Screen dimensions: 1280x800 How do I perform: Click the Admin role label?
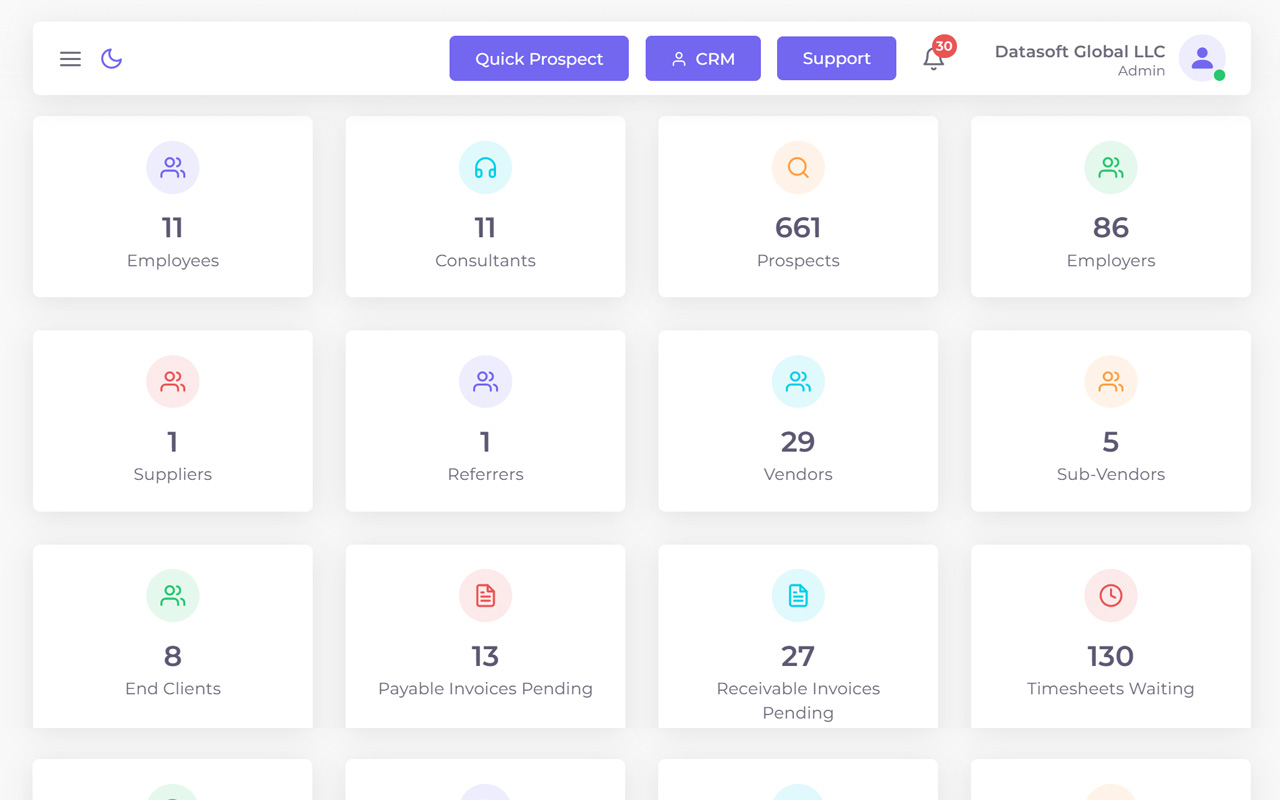pos(1141,71)
